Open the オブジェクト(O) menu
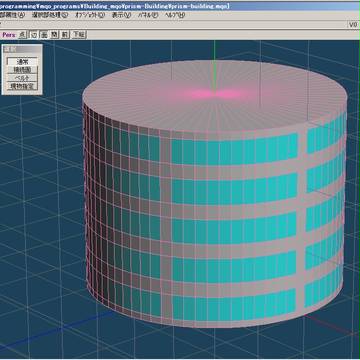The image size is (360, 360). pyautogui.click(x=90, y=15)
